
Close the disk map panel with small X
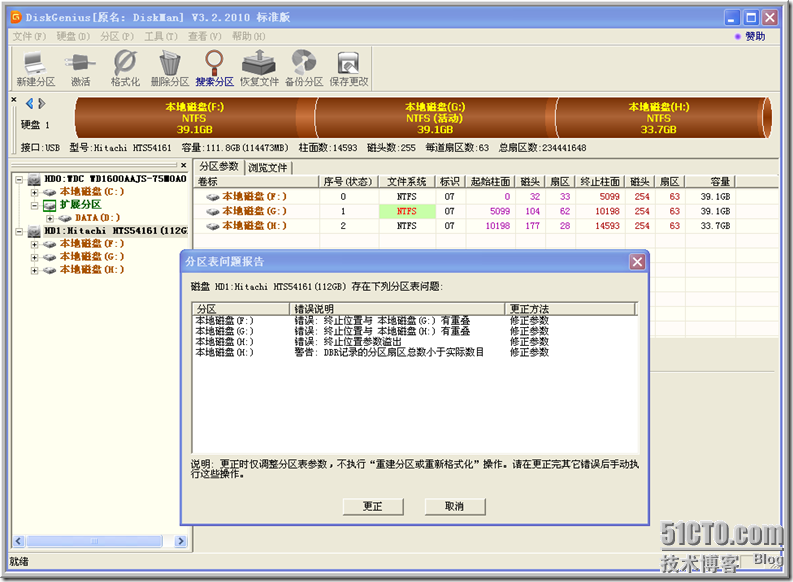pyautogui.click(x=14, y=100)
